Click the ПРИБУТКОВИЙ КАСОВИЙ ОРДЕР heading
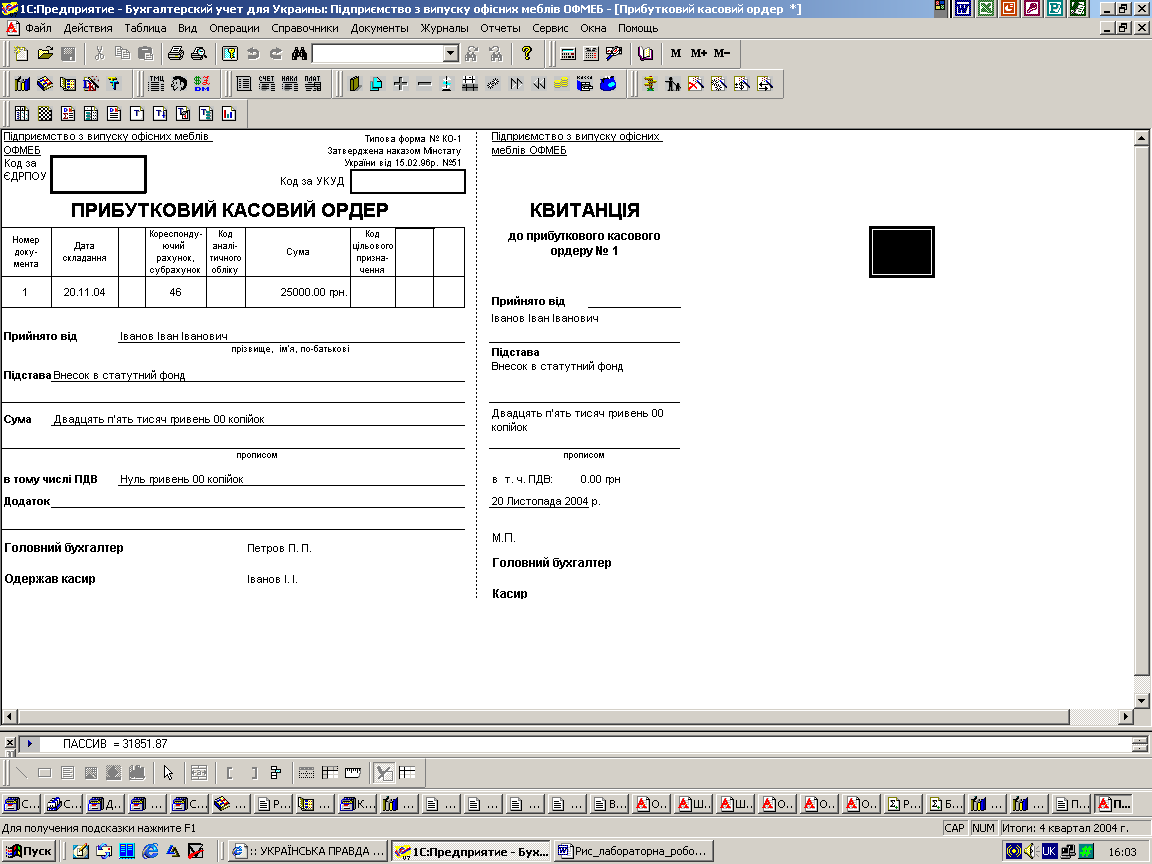1152x864 pixels. 229,210
